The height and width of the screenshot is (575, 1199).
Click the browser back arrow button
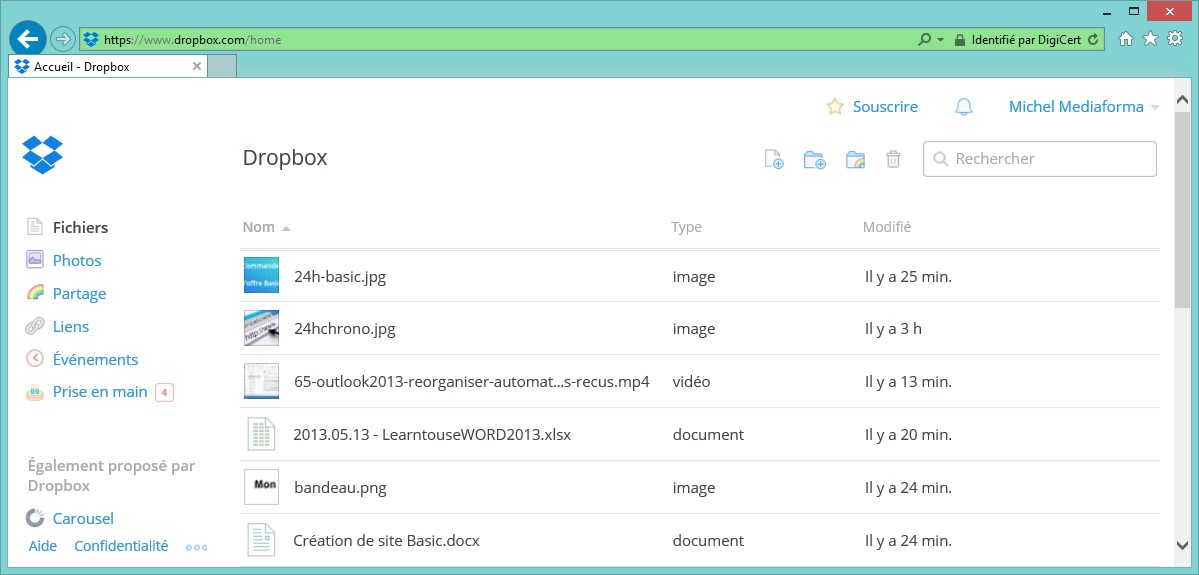[x=27, y=39]
